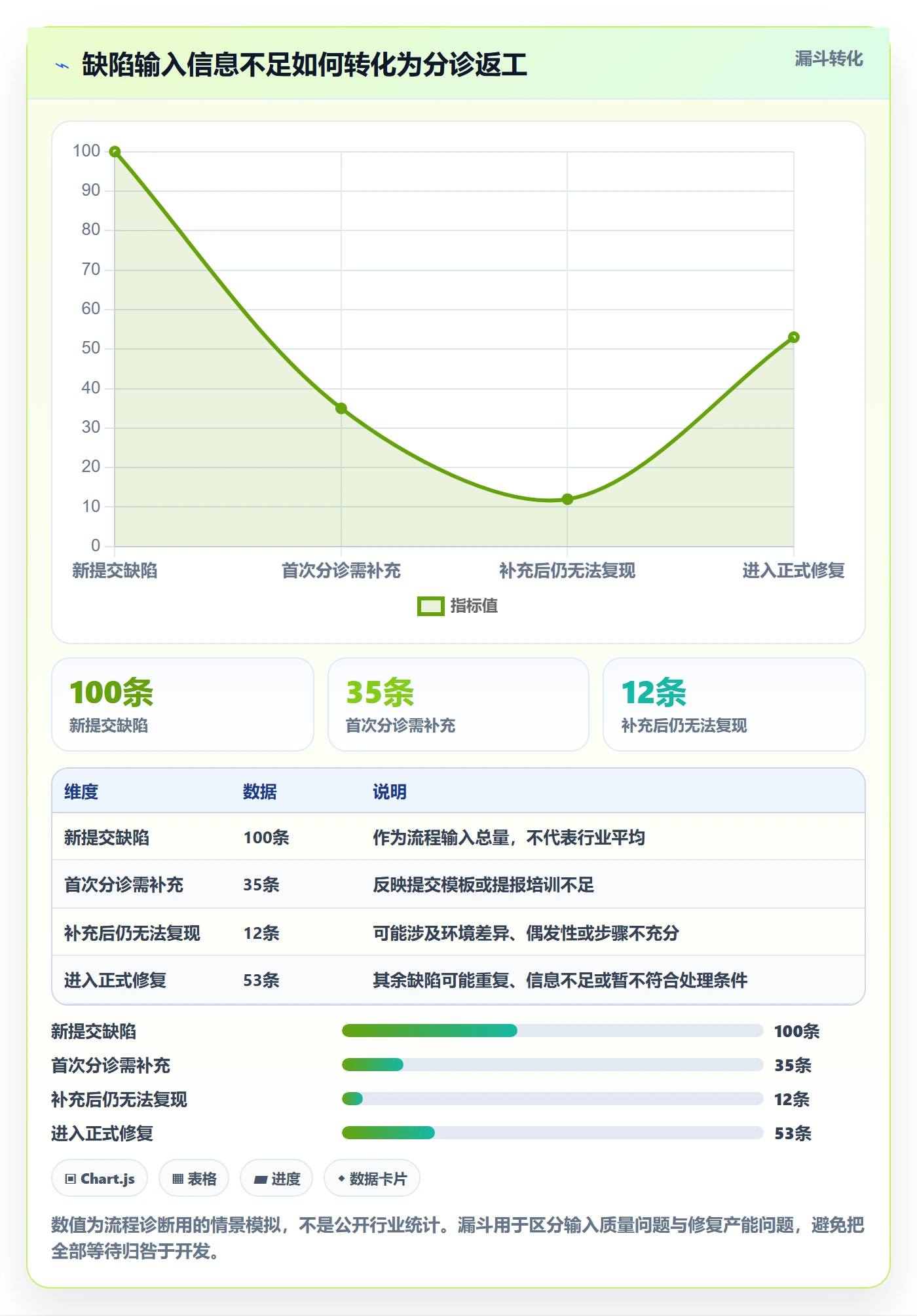Click table cell 可能涉及环境差异、偶发性或步骤不充分
This screenshot has width=917, height=1316.
pos(526,933)
